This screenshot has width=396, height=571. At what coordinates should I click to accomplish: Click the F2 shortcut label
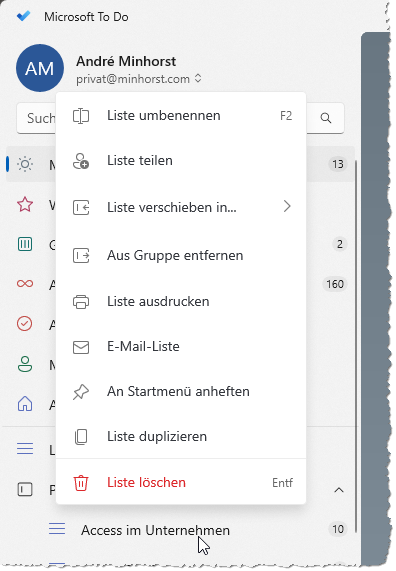click(x=286, y=116)
